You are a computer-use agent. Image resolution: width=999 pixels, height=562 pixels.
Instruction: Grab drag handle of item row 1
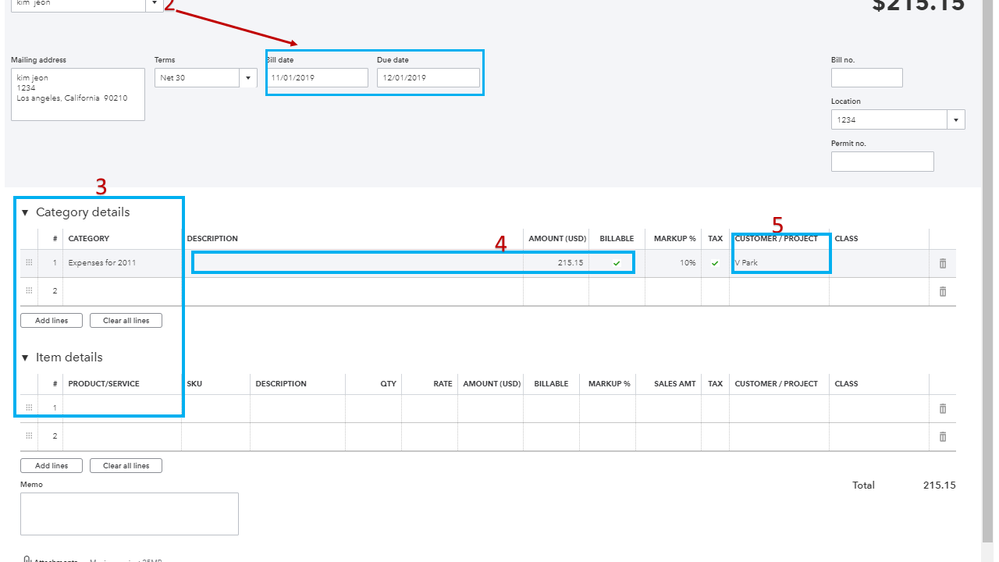click(29, 408)
